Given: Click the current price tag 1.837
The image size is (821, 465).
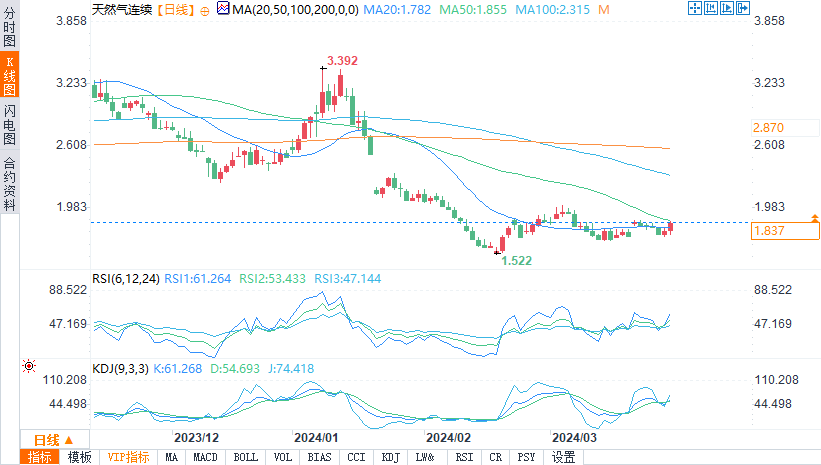Looking at the screenshot, I should 784,231.
